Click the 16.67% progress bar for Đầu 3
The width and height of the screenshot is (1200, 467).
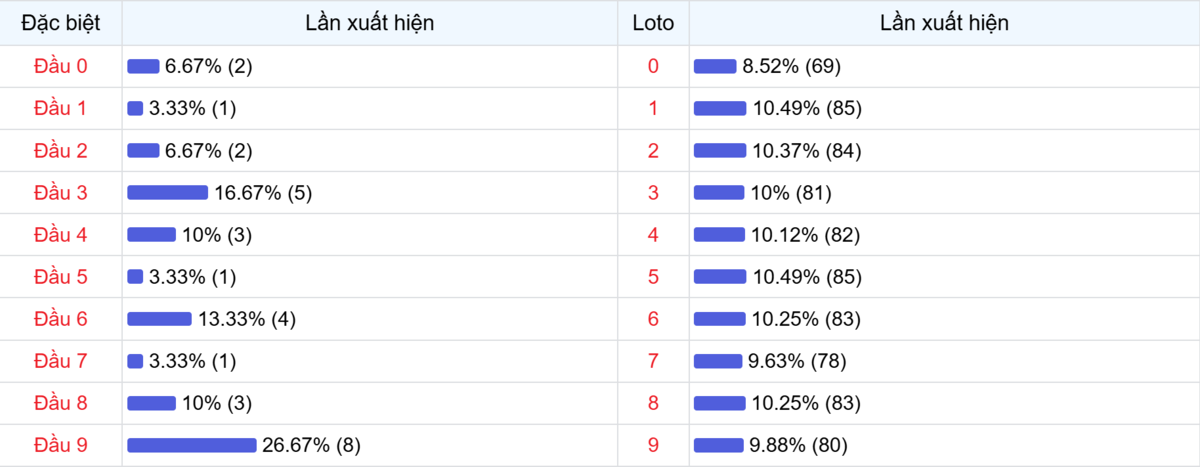click(x=167, y=193)
